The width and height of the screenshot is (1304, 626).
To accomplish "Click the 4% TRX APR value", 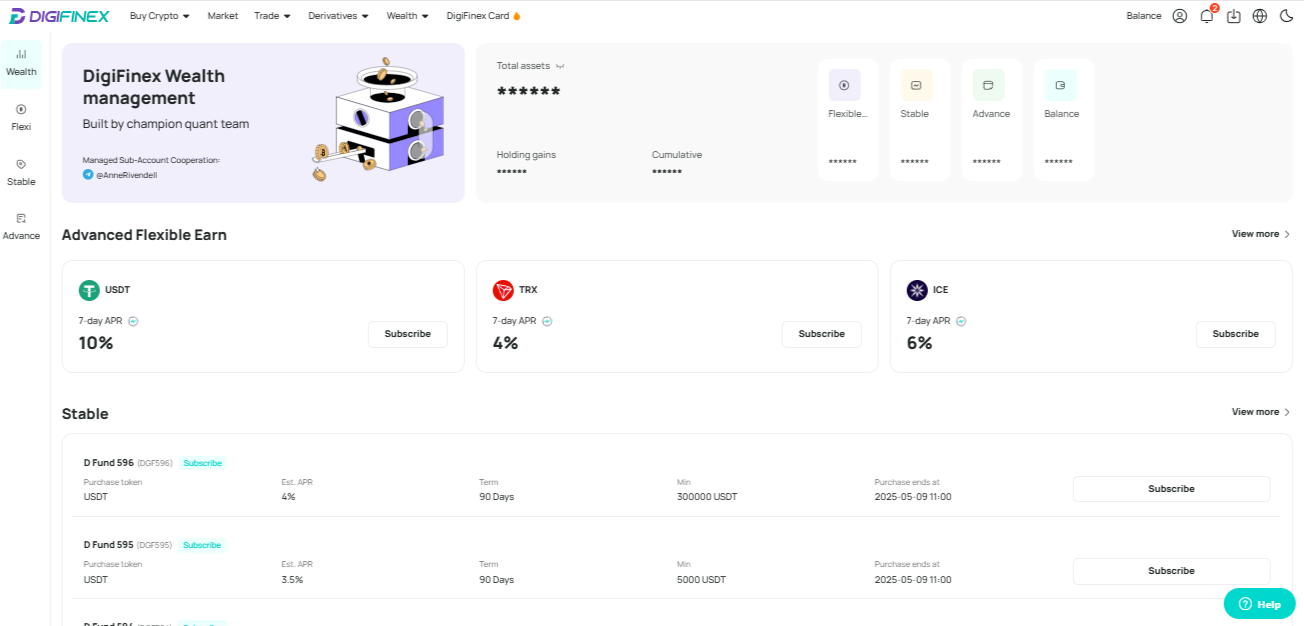I will (x=505, y=343).
